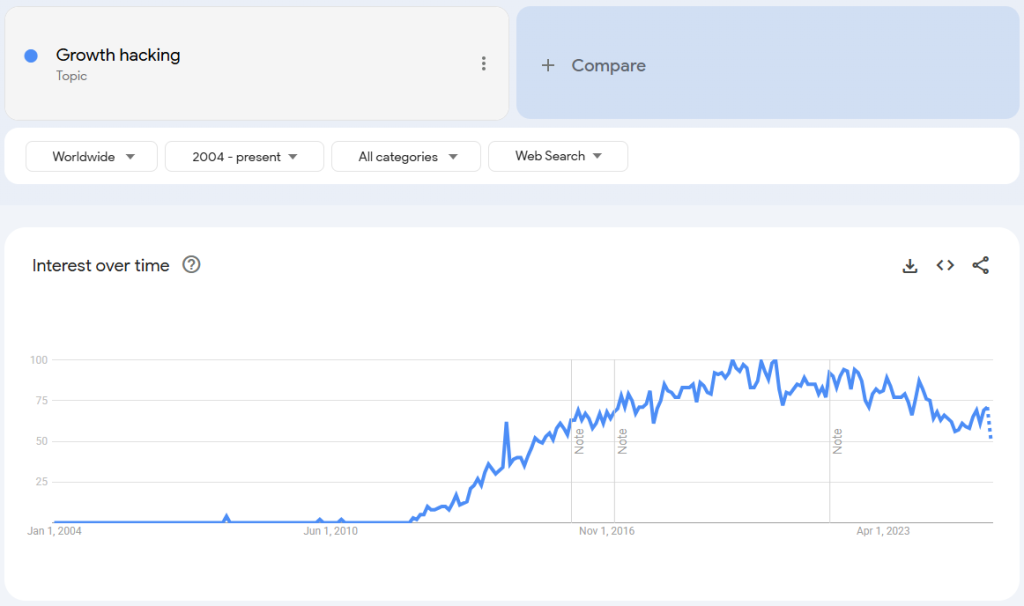Share the Interest over time chart
Screen dimensions: 1024x606
(x=981, y=265)
